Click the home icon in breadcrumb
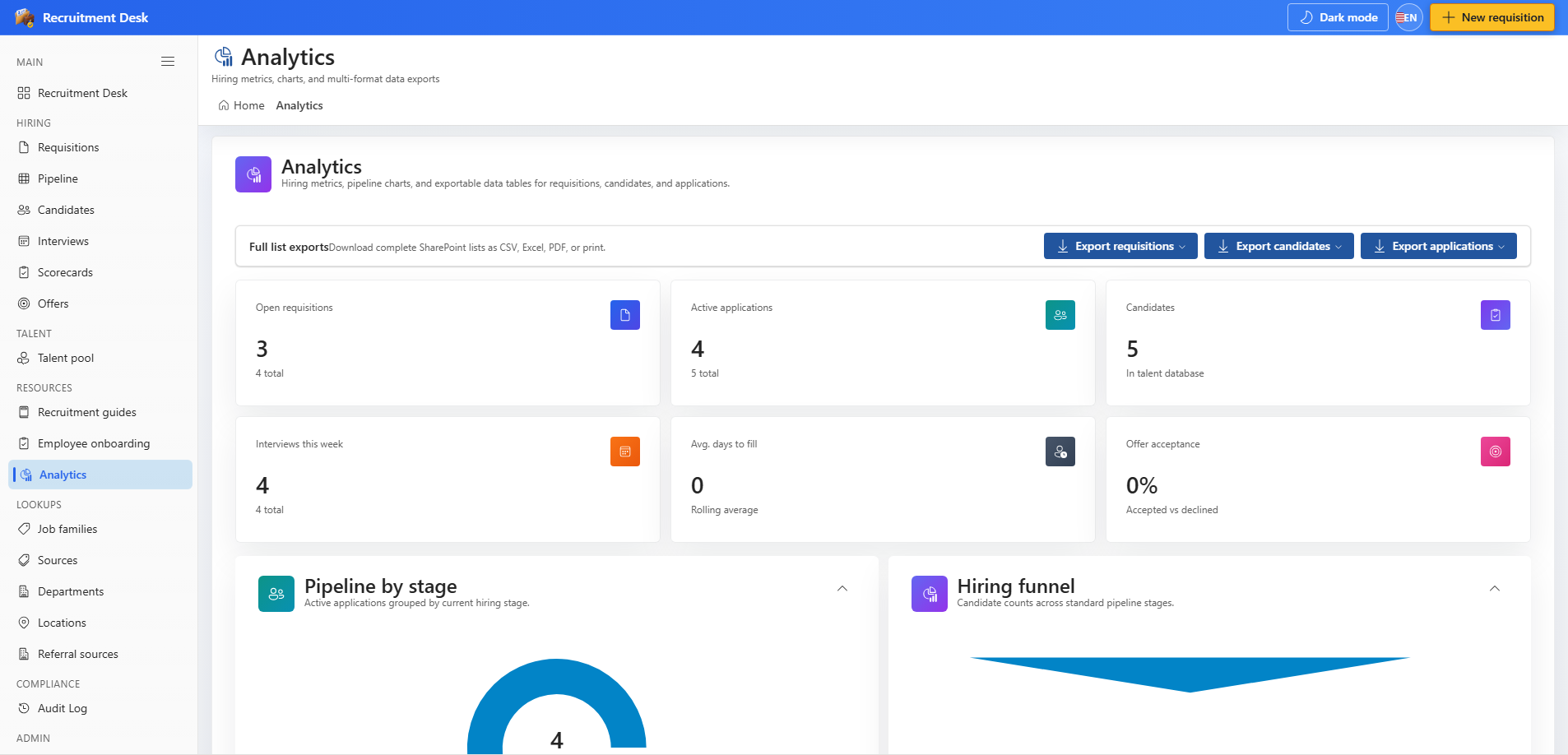The width and height of the screenshot is (1568, 755). pyautogui.click(x=224, y=105)
